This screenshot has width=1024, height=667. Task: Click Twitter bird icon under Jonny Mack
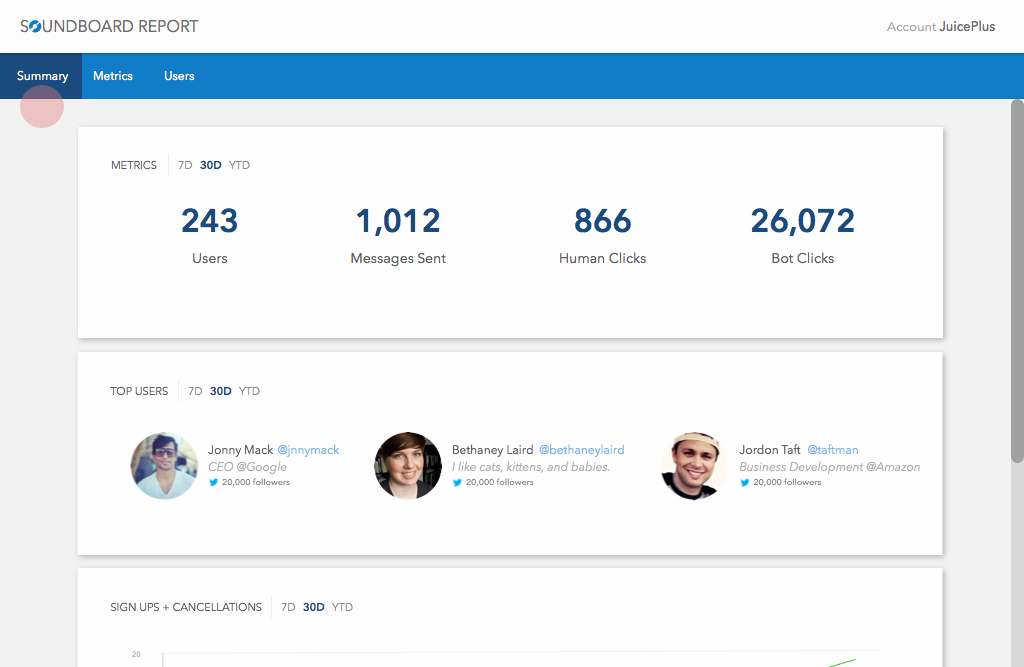pos(213,483)
